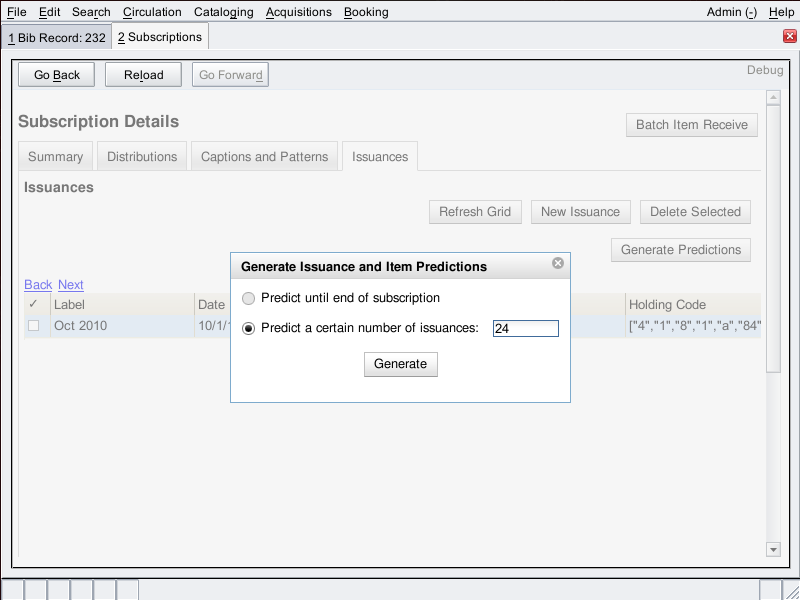
Task: Open the Admin (-) menu
Action: [x=731, y=12]
